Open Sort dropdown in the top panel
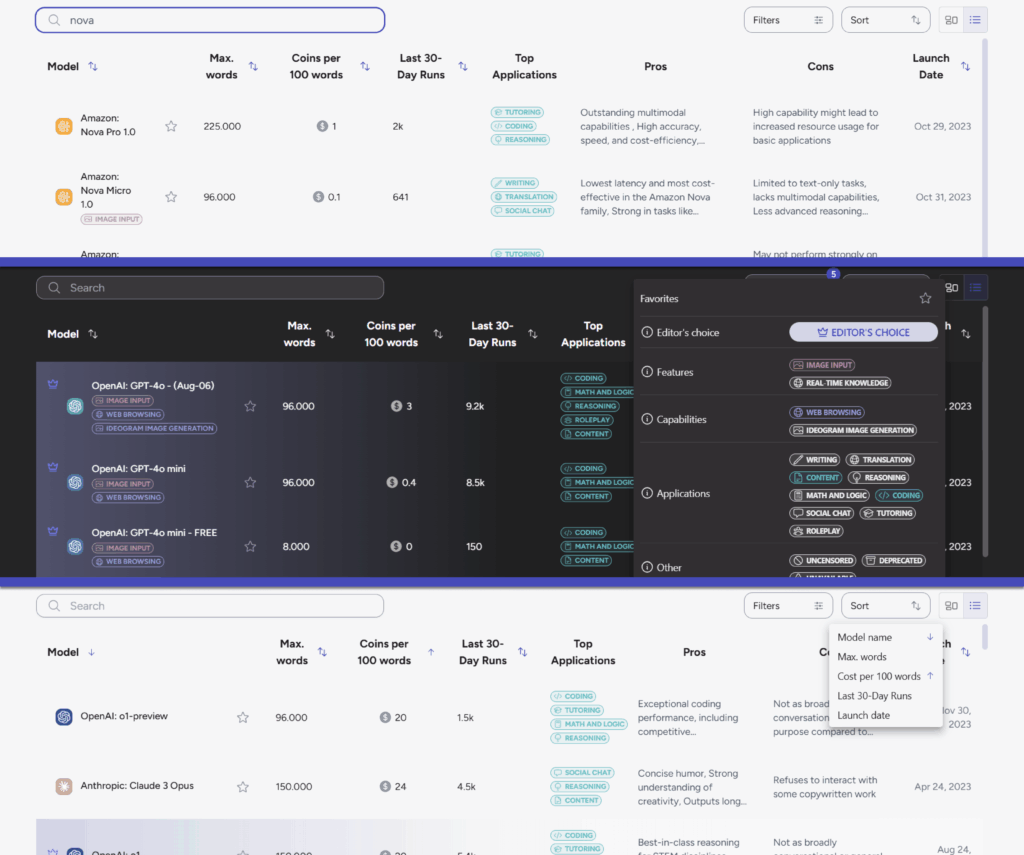Viewport: 1024px width, 855px height. [885, 20]
